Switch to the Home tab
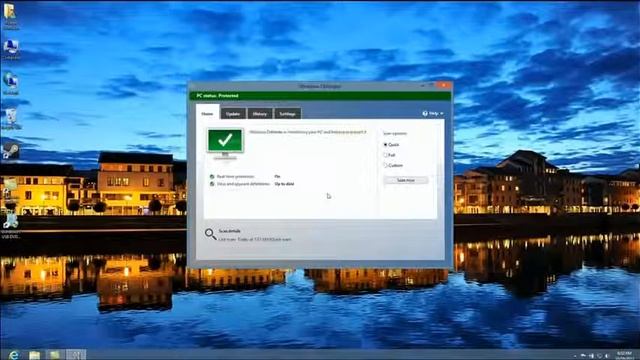 pos(207,113)
